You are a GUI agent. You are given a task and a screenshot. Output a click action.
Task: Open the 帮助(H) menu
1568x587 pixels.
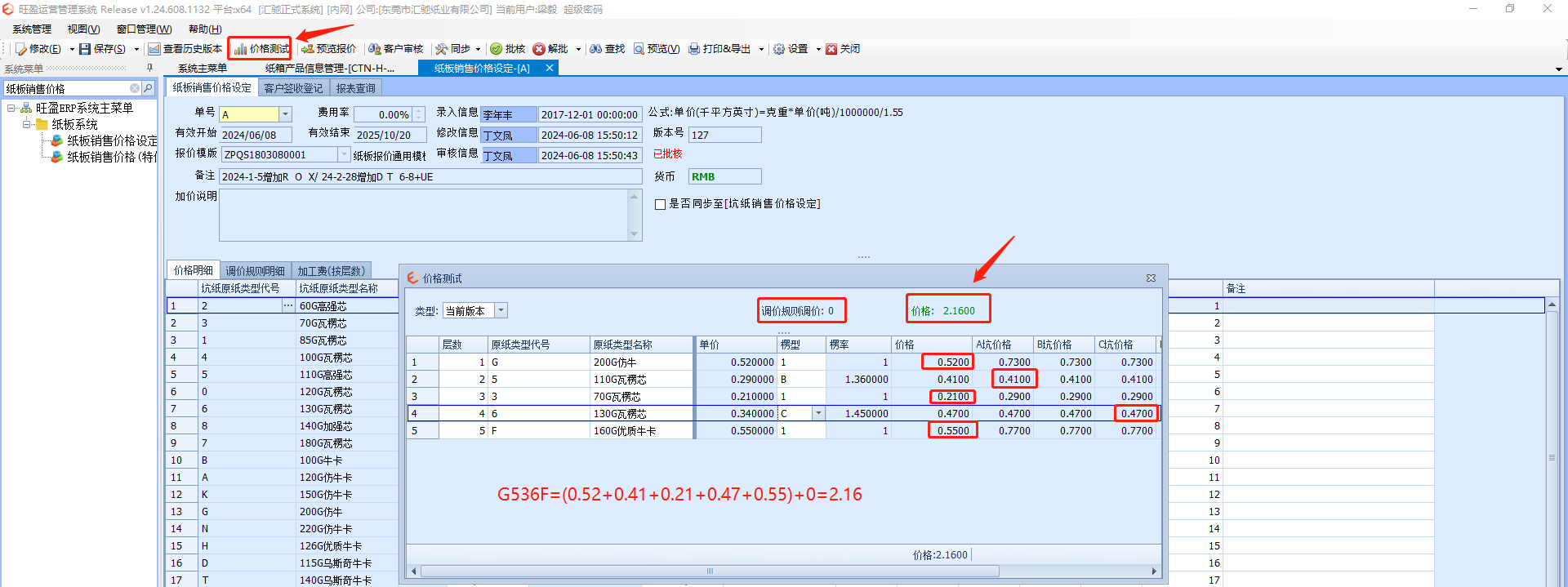click(205, 29)
